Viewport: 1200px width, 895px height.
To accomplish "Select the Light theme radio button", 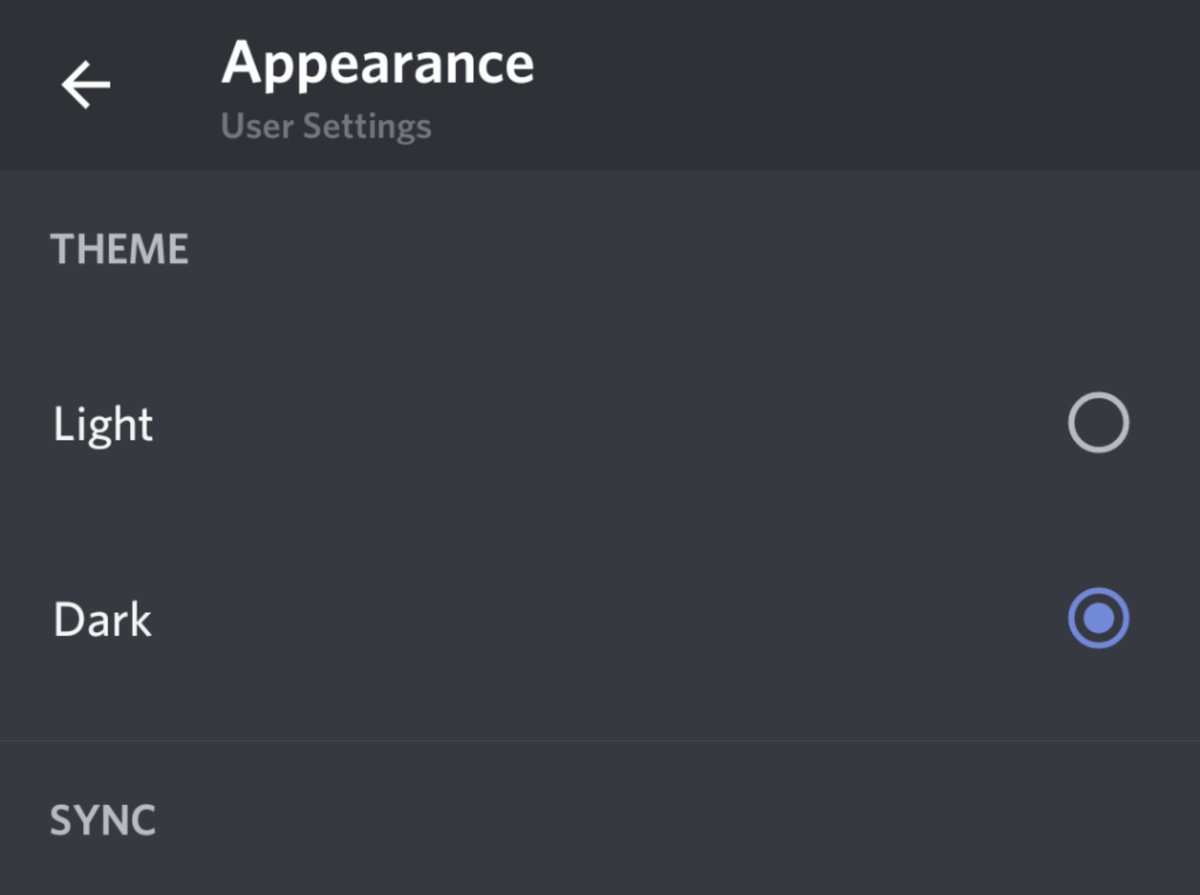I will pos(1098,423).
